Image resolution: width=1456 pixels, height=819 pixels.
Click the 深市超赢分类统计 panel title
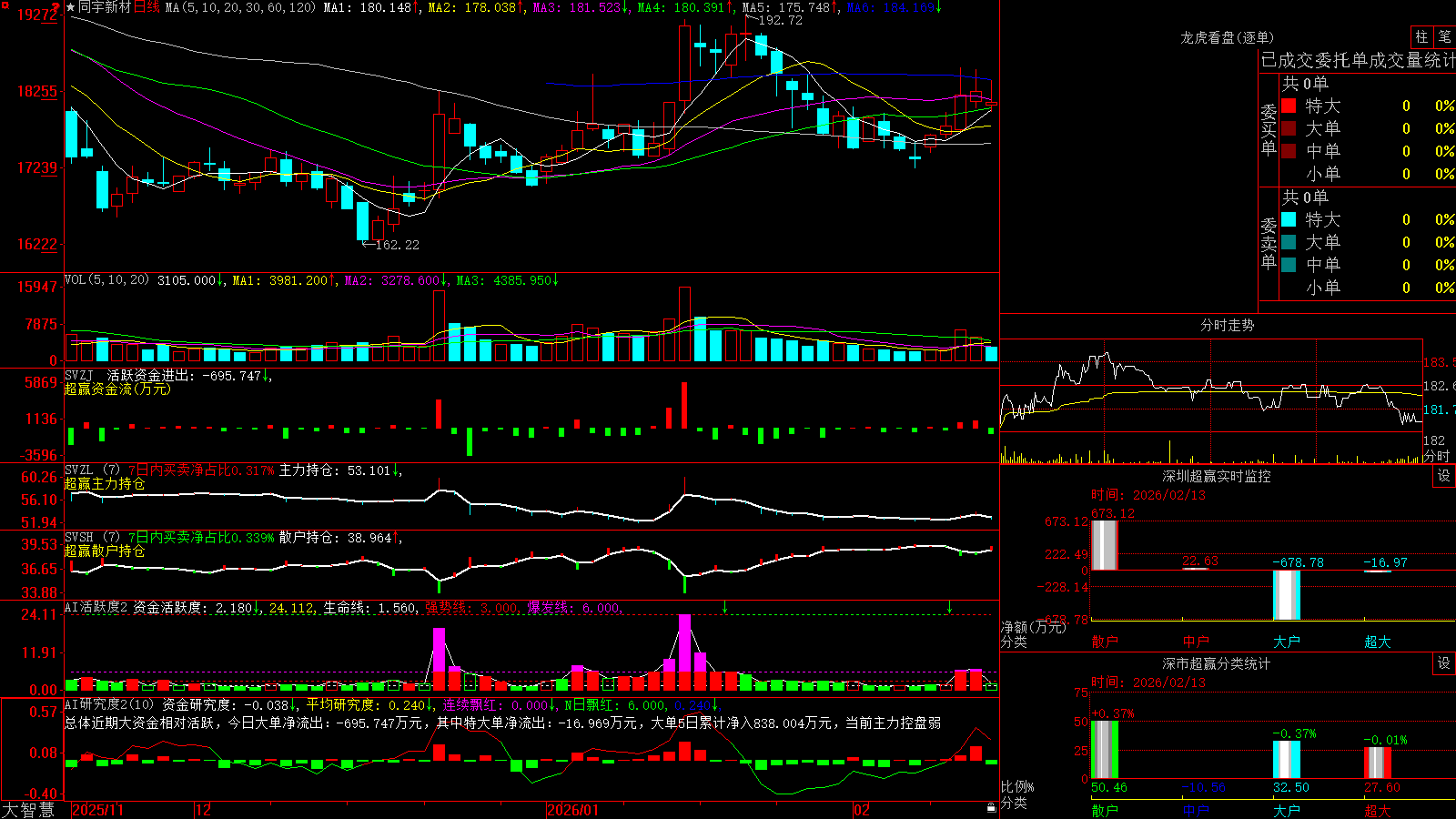click(x=1216, y=663)
